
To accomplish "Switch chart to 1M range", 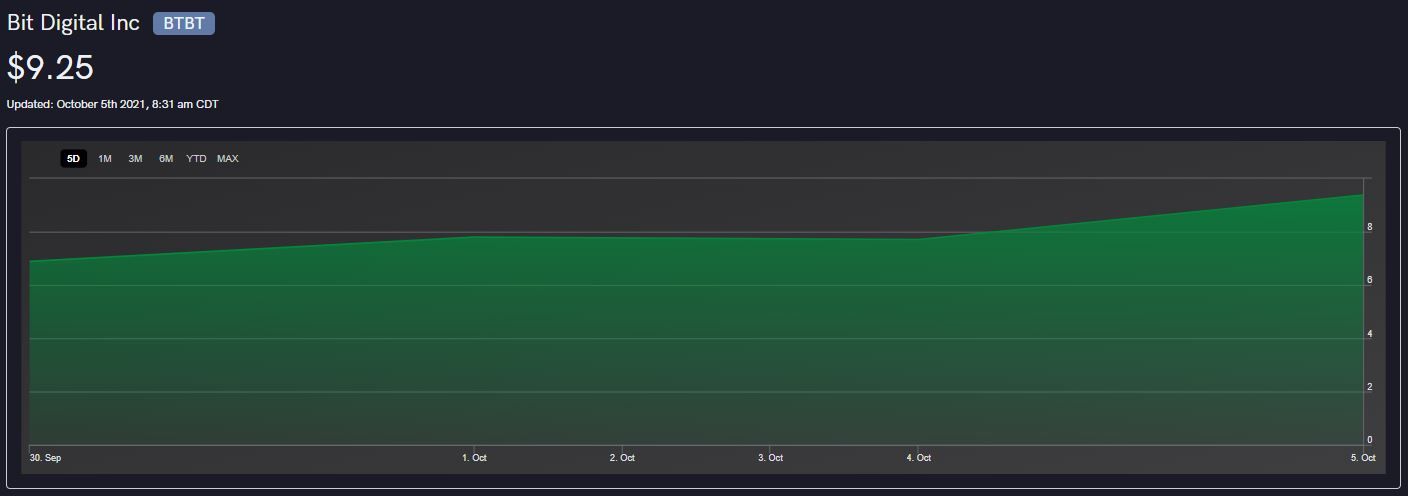I will tap(105, 159).
